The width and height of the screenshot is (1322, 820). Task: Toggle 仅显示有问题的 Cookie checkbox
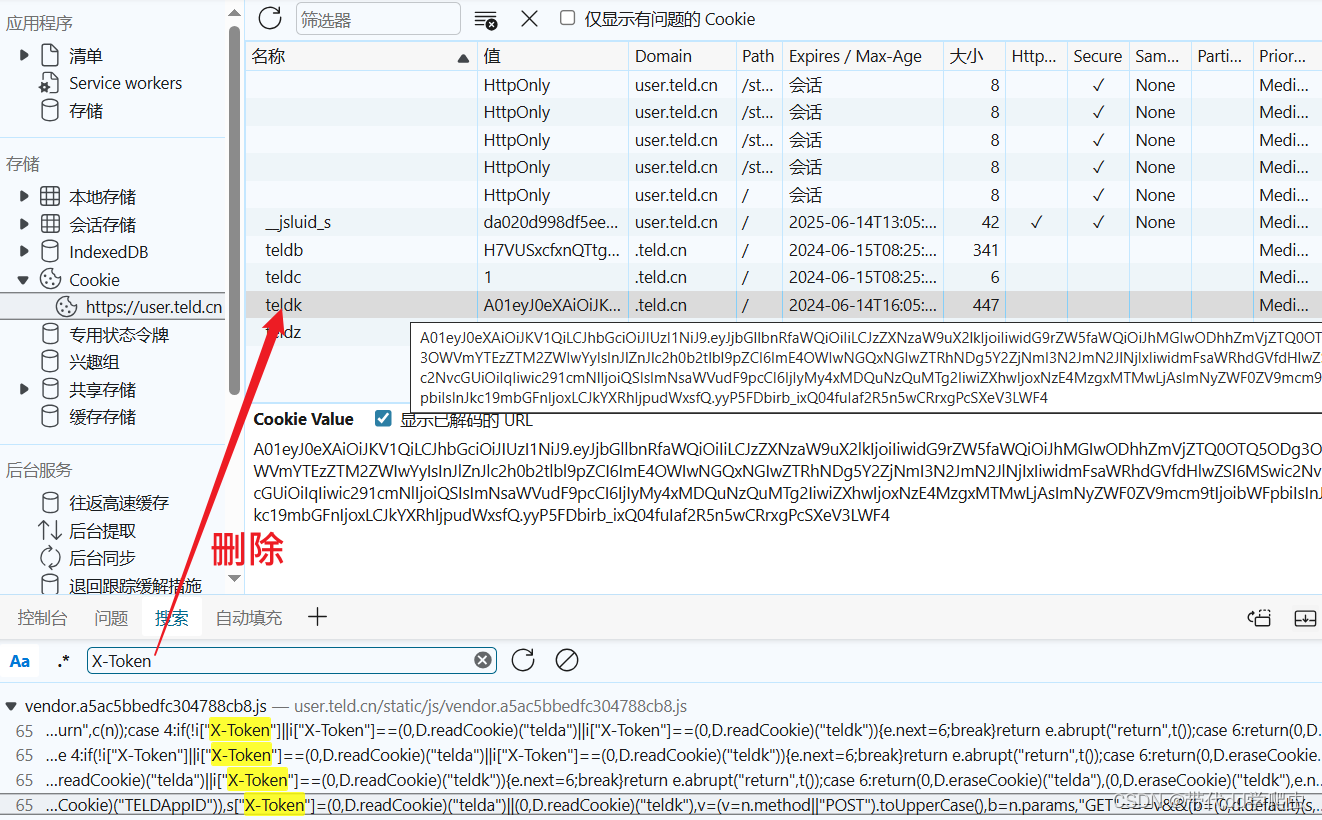click(x=568, y=18)
